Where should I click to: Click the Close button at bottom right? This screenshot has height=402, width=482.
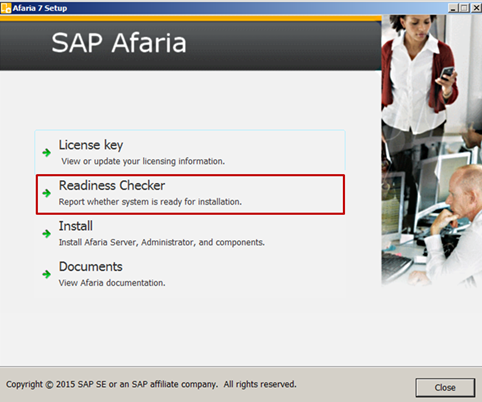pyautogui.click(x=445, y=387)
